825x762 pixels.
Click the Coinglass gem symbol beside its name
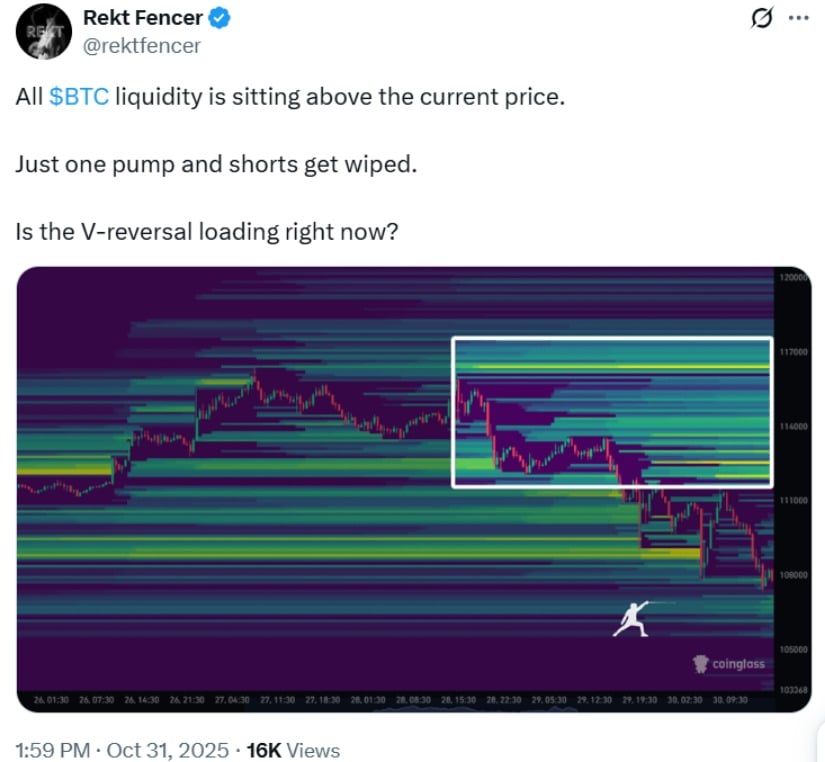tap(700, 663)
